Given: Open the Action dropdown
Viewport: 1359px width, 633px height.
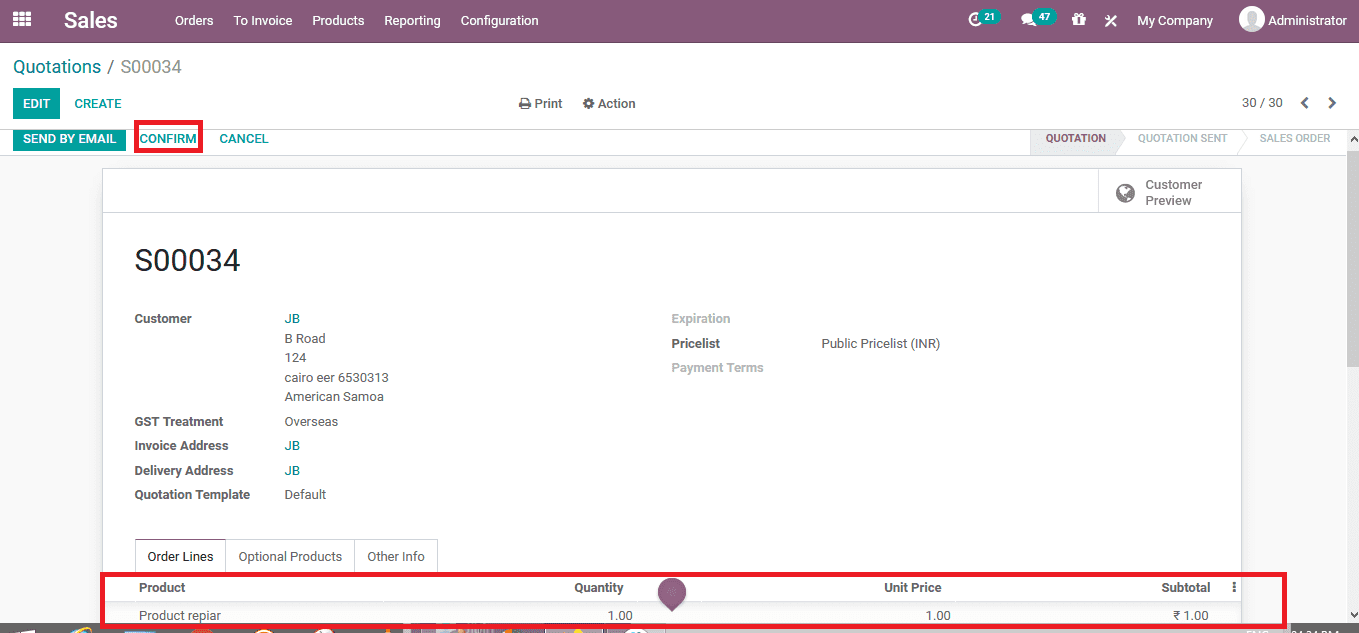Looking at the screenshot, I should pyautogui.click(x=609, y=104).
